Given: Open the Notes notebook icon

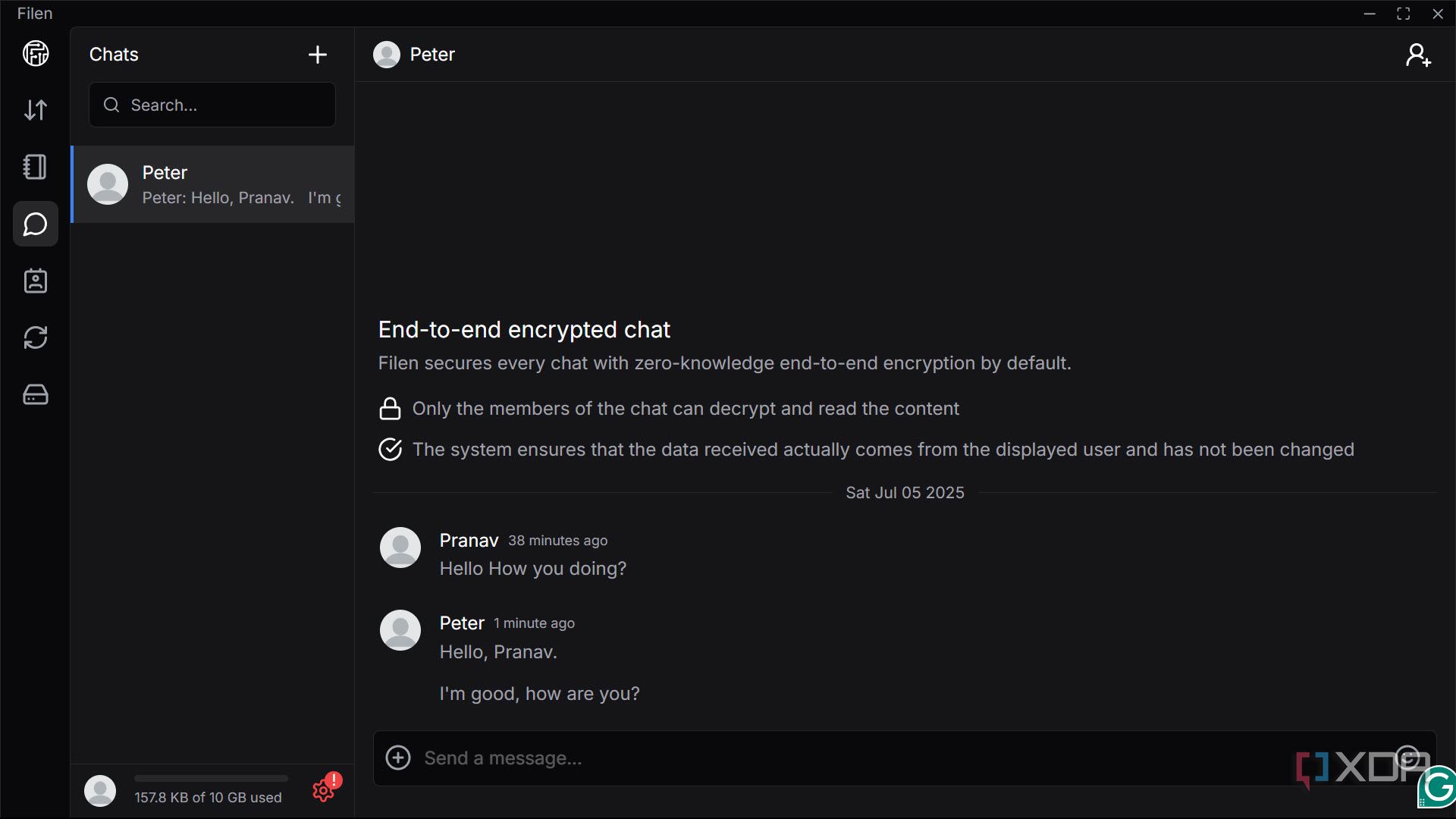Looking at the screenshot, I should click(36, 167).
